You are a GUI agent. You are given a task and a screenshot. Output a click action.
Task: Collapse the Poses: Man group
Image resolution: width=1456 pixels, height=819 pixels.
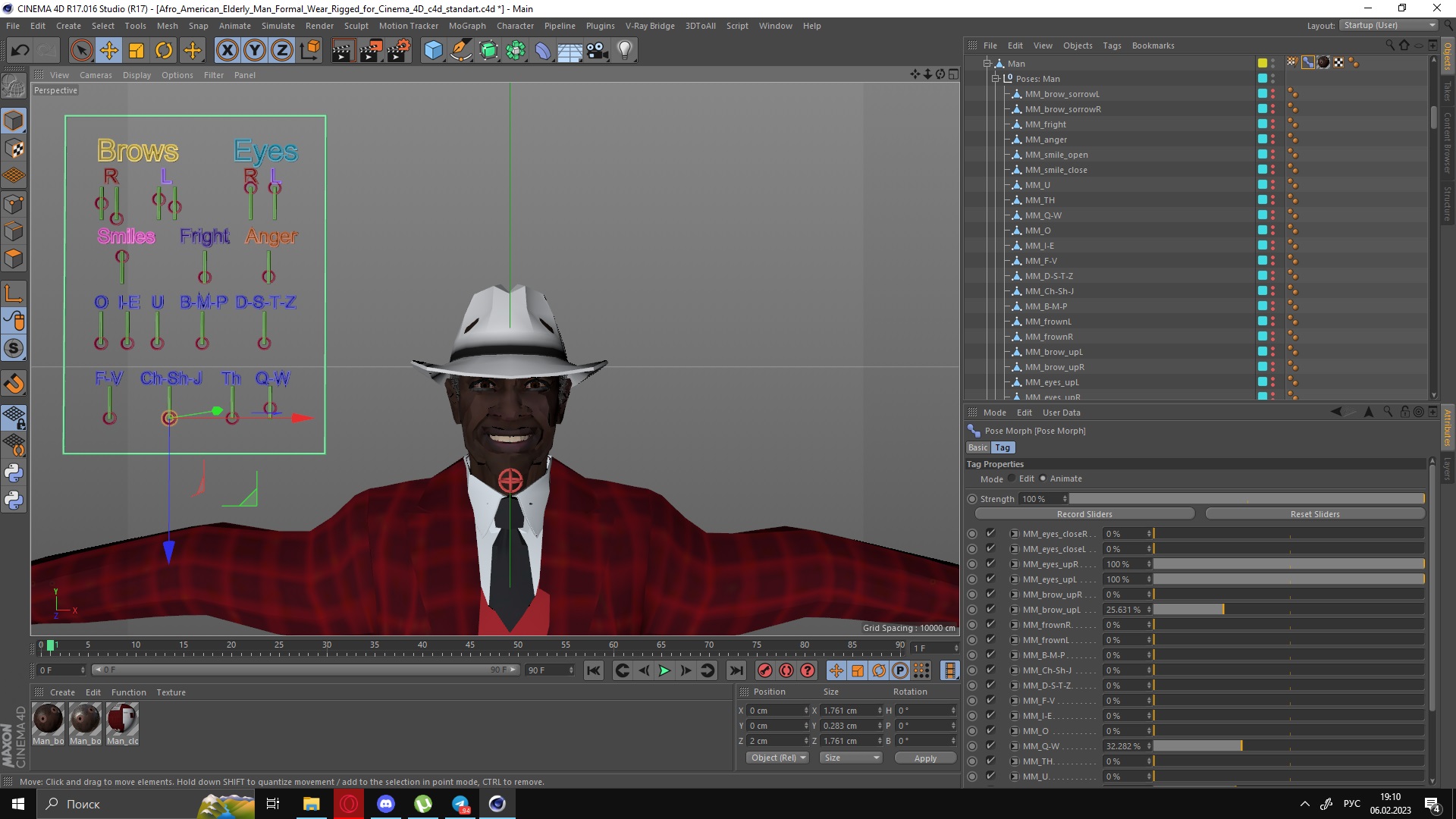coord(996,79)
